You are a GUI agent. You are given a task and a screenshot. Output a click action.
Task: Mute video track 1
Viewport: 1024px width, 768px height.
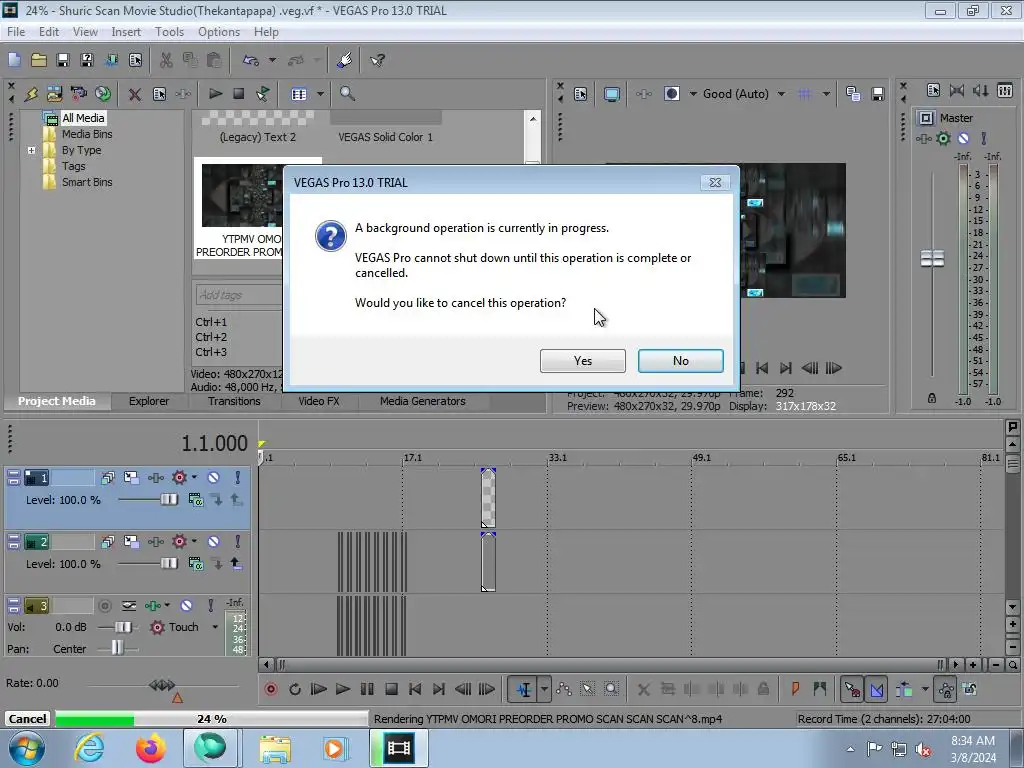click(x=213, y=477)
